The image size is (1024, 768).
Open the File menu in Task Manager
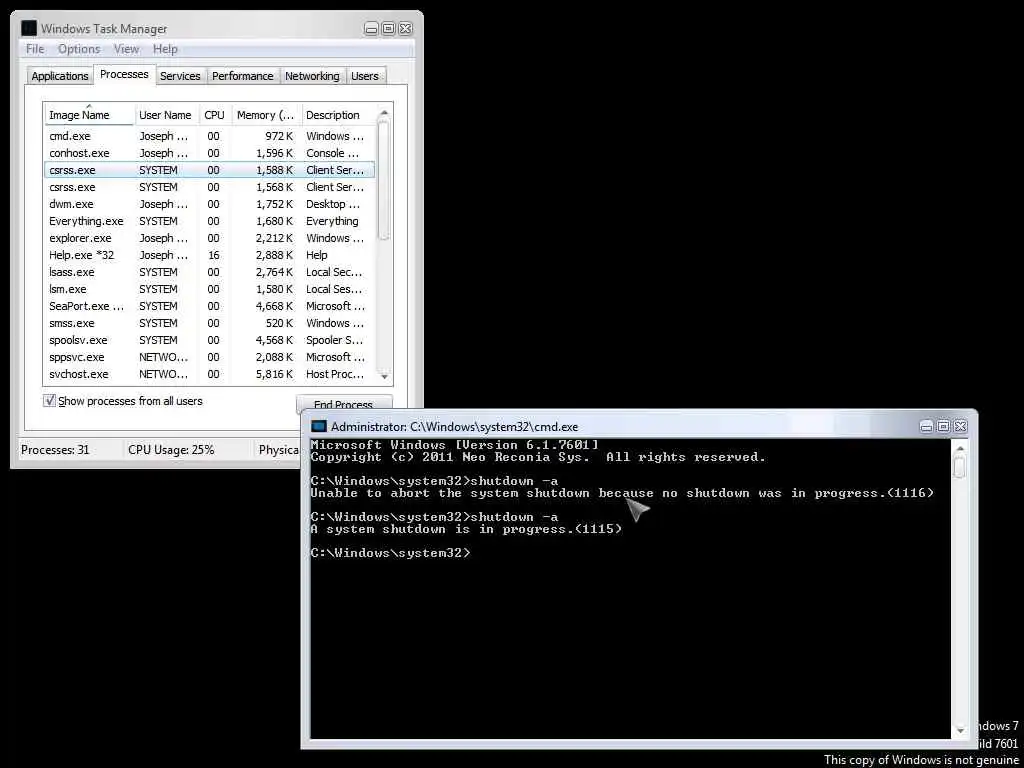click(35, 49)
